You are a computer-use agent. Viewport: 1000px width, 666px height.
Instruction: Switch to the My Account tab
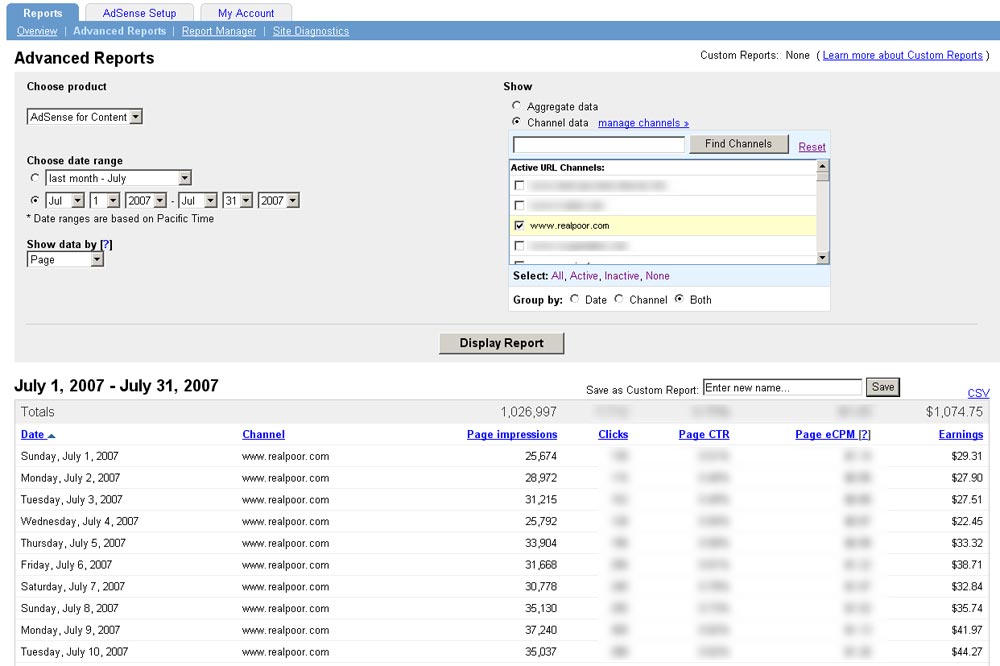(x=246, y=13)
